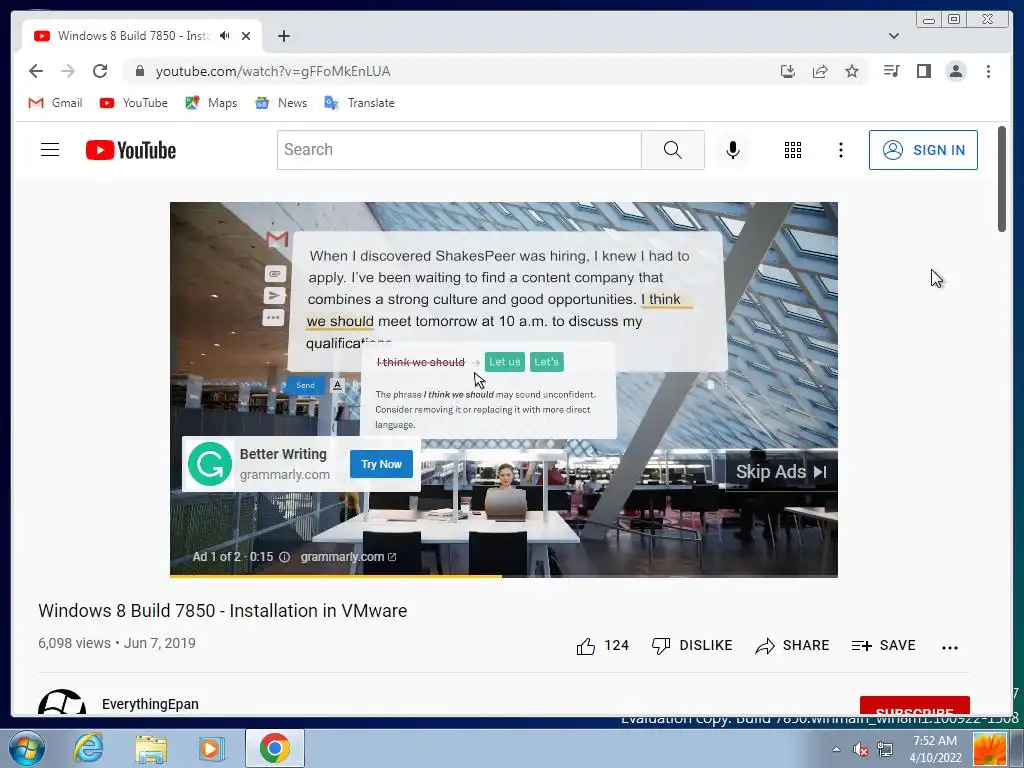1024x768 pixels.
Task: Click the DISLIKE thumbs down button
Action: (692, 646)
